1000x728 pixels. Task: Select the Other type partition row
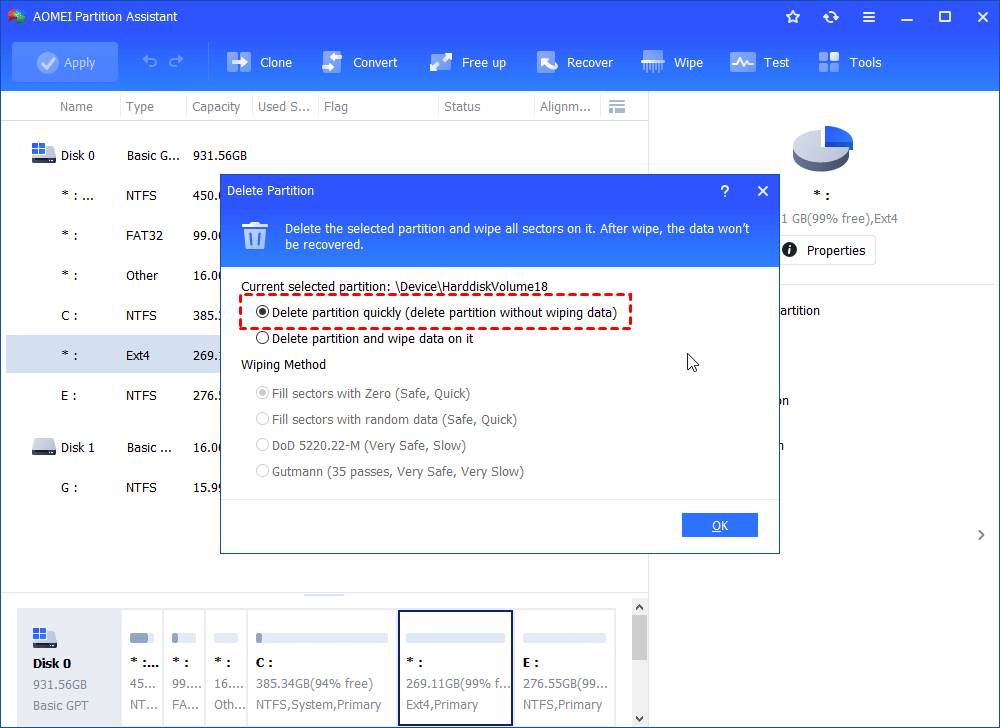click(113, 275)
